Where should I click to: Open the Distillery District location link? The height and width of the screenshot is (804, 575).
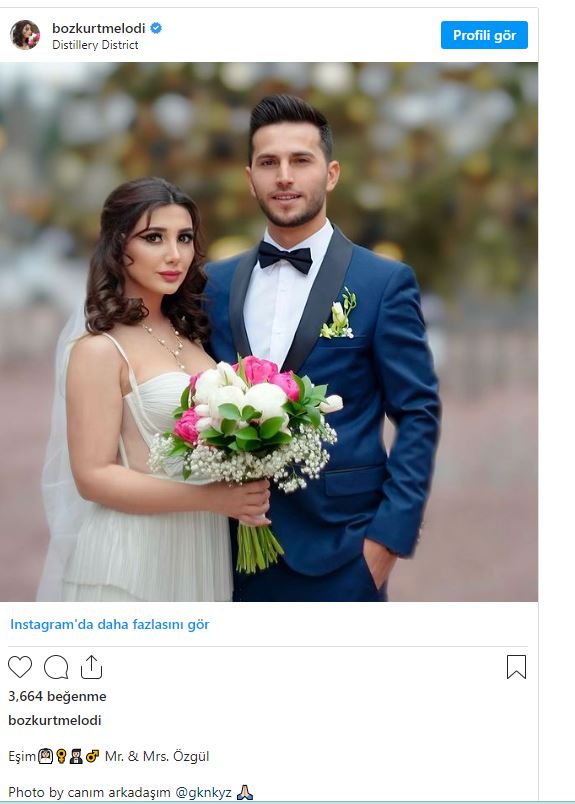(x=95, y=45)
